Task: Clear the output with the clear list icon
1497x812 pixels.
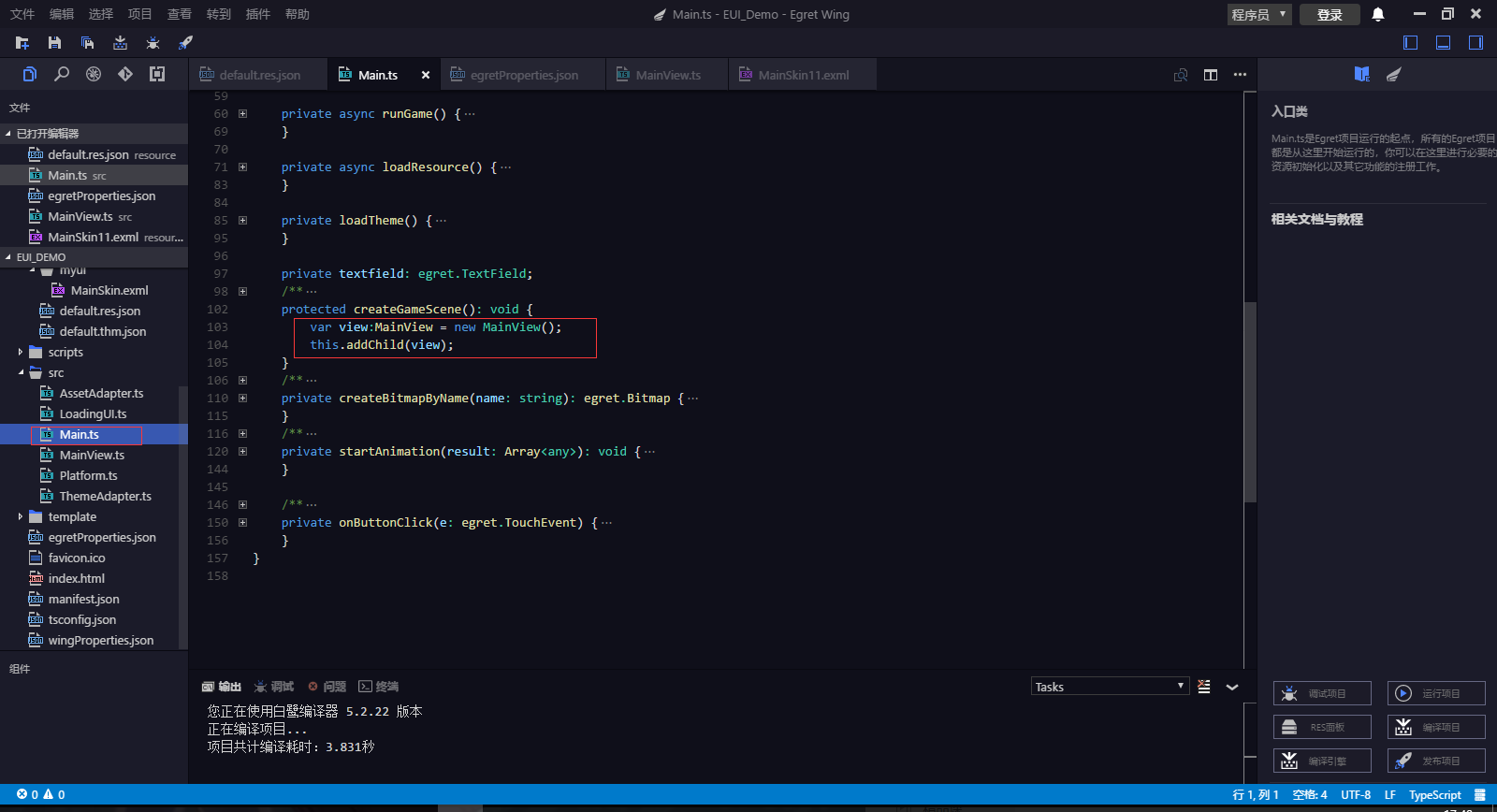Action: tap(1204, 687)
